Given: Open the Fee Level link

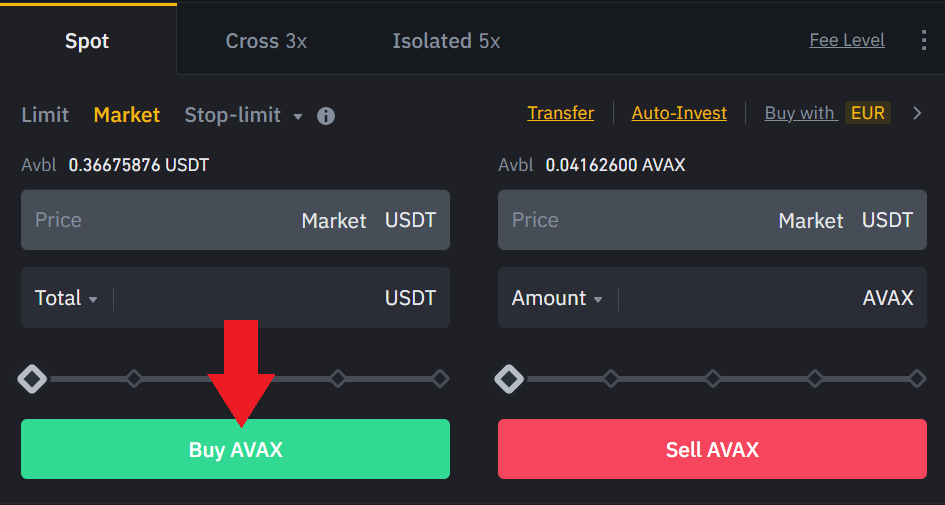Looking at the screenshot, I should (x=847, y=40).
